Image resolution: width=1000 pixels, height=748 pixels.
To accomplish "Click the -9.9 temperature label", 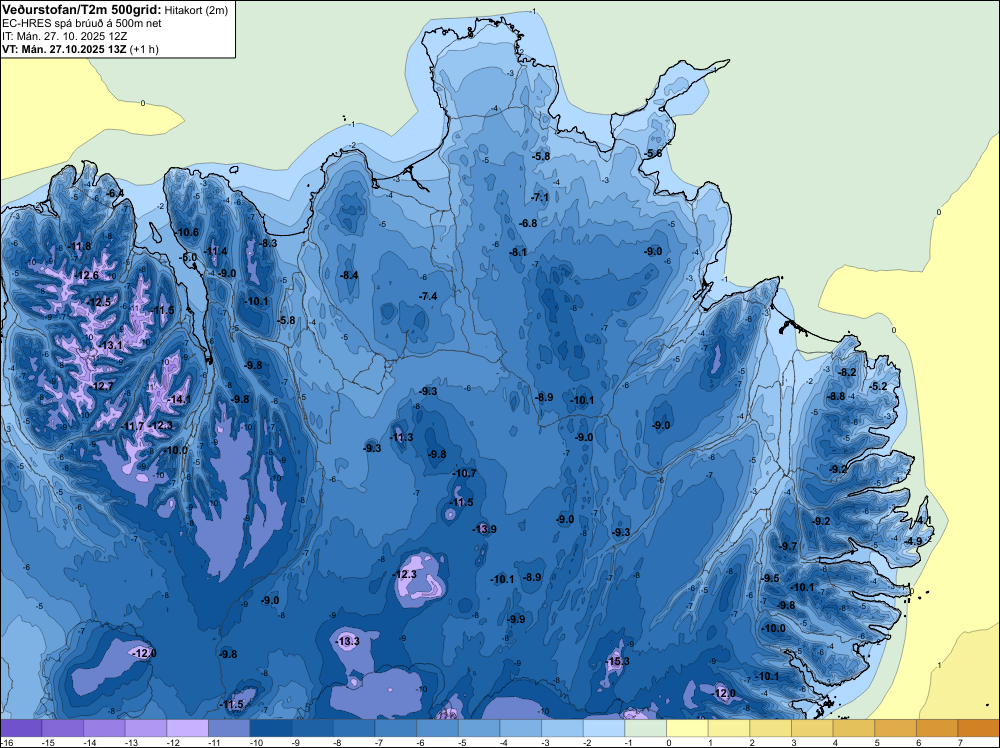I will (516, 619).
